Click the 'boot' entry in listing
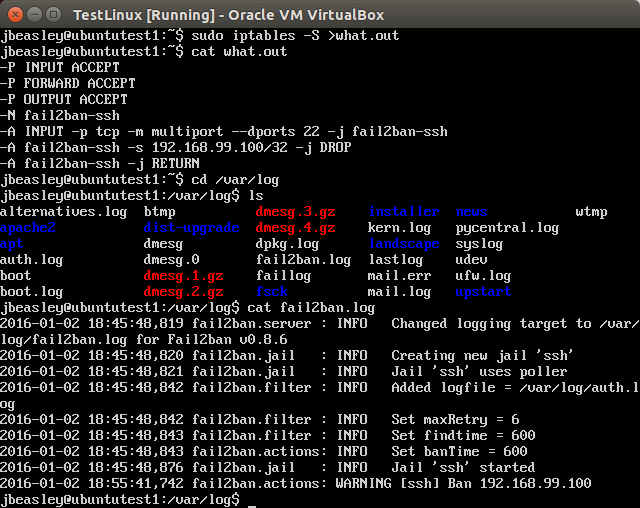 [x=16, y=275]
